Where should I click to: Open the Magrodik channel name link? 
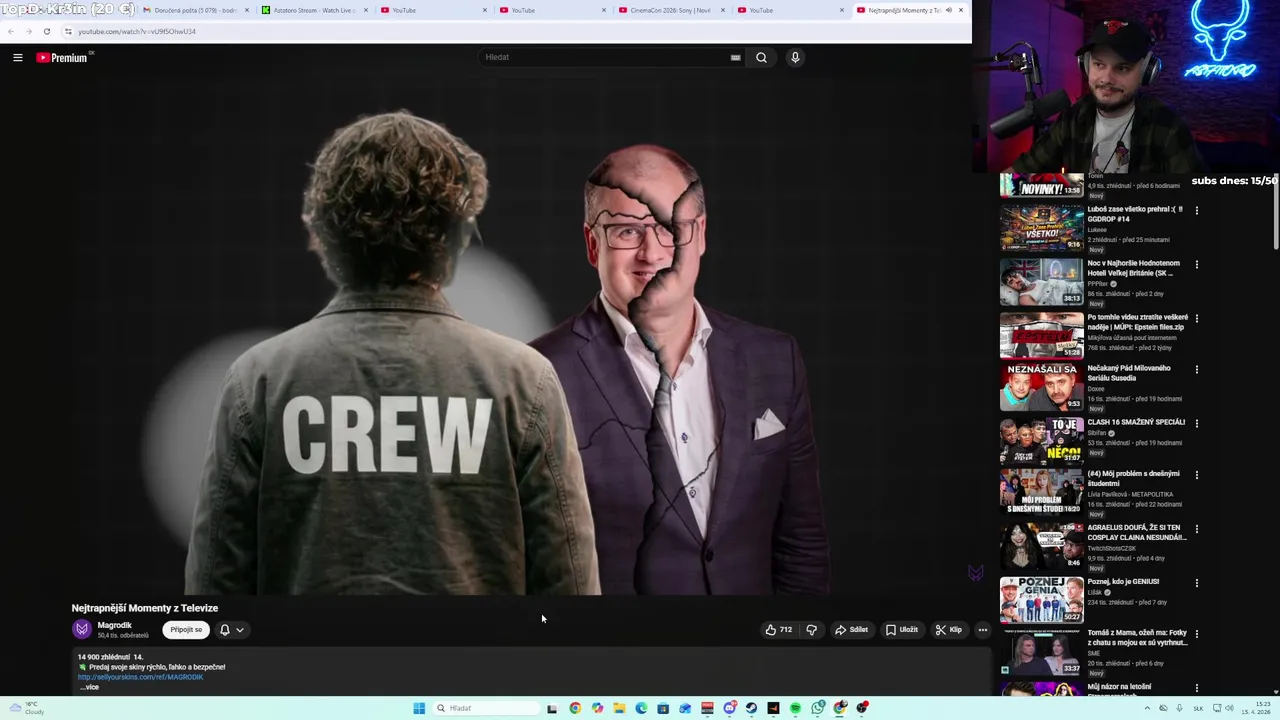(x=115, y=625)
